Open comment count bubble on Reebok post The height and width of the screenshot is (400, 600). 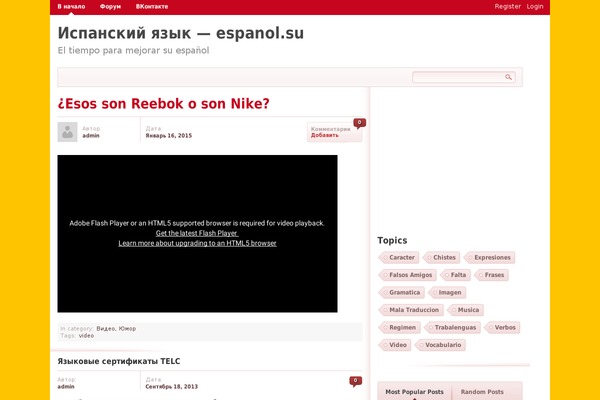[359, 122]
